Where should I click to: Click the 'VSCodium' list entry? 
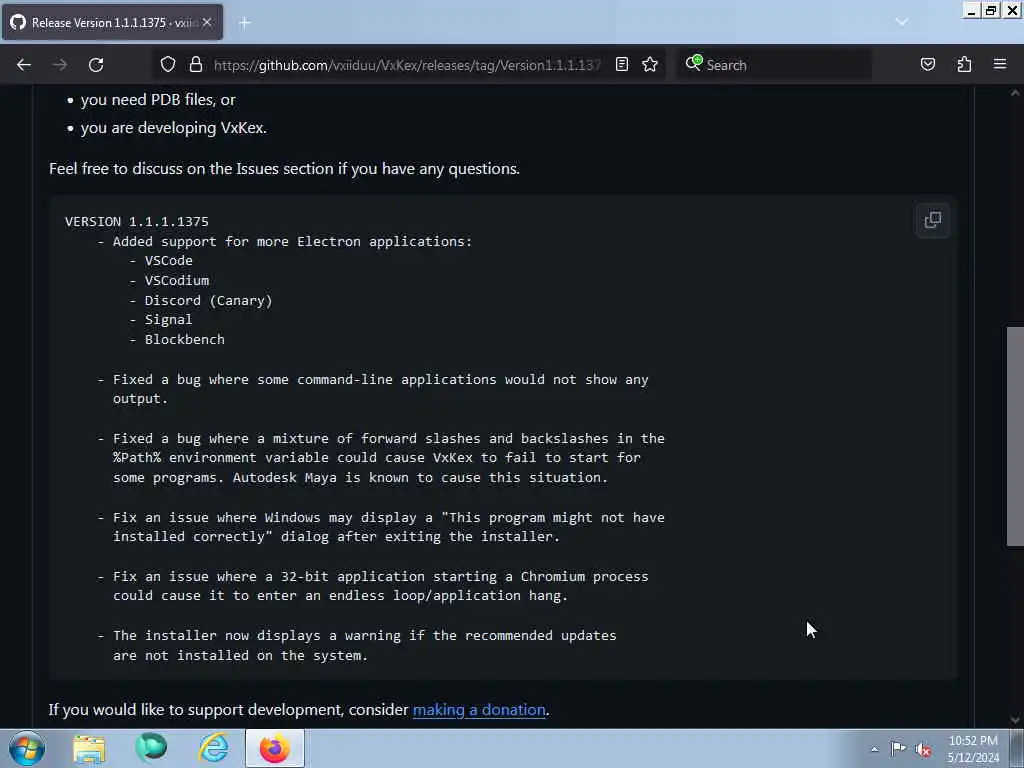(x=177, y=281)
